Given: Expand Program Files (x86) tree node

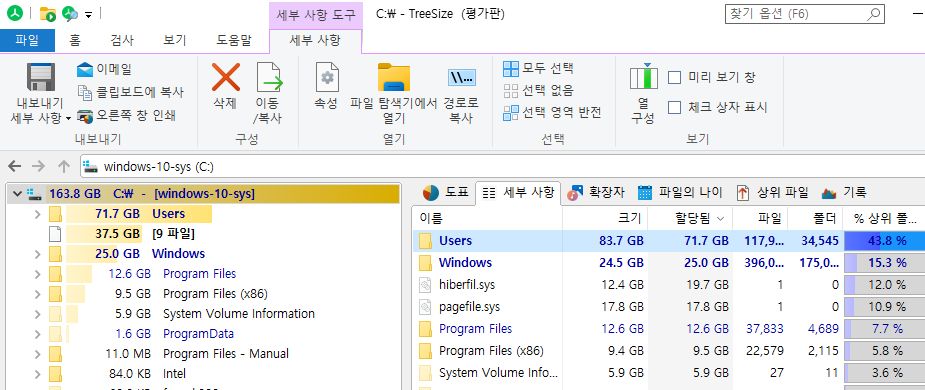Looking at the screenshot, I should (x=38, y=294).
